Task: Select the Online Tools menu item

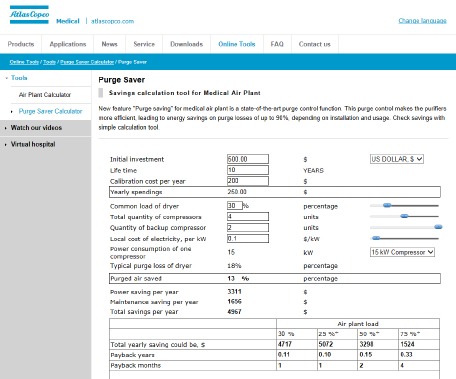Action: tap(237, 44)
